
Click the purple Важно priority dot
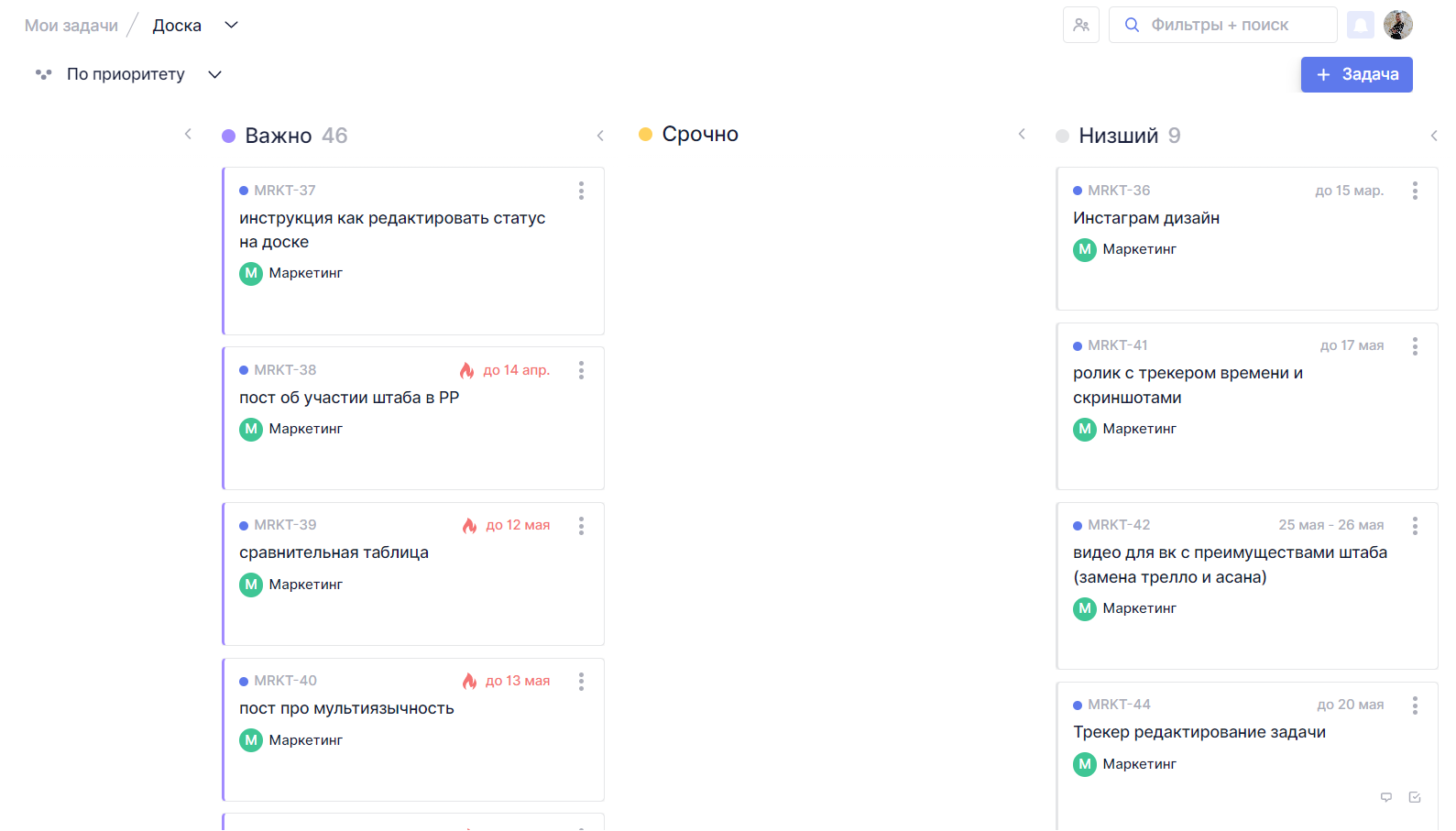click(x=229, y=136)
